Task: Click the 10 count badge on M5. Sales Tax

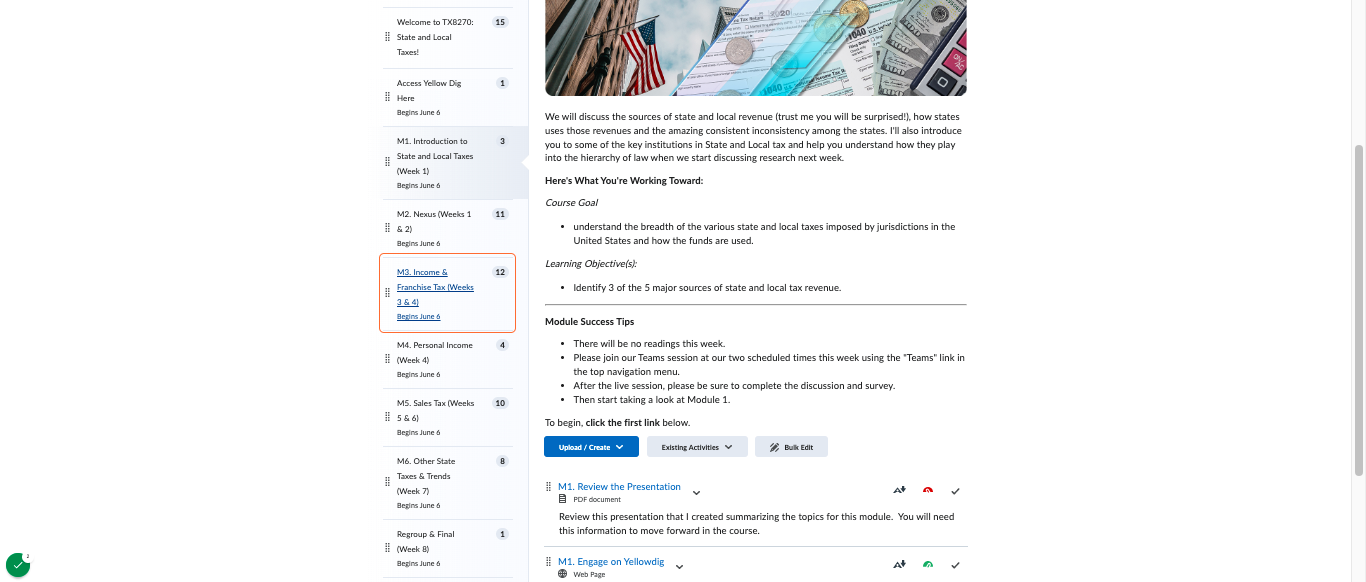Action: (x=501, y=403)
